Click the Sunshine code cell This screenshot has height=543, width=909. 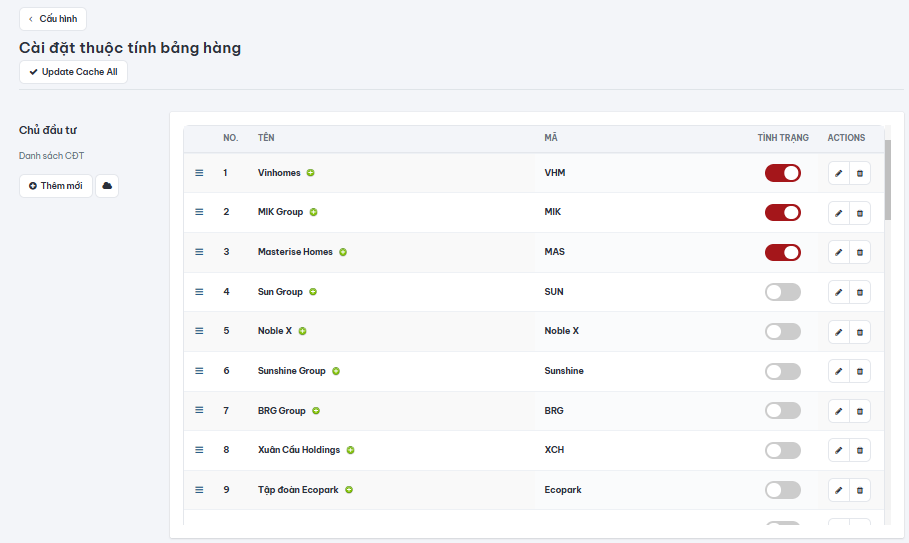coord(564,371)
